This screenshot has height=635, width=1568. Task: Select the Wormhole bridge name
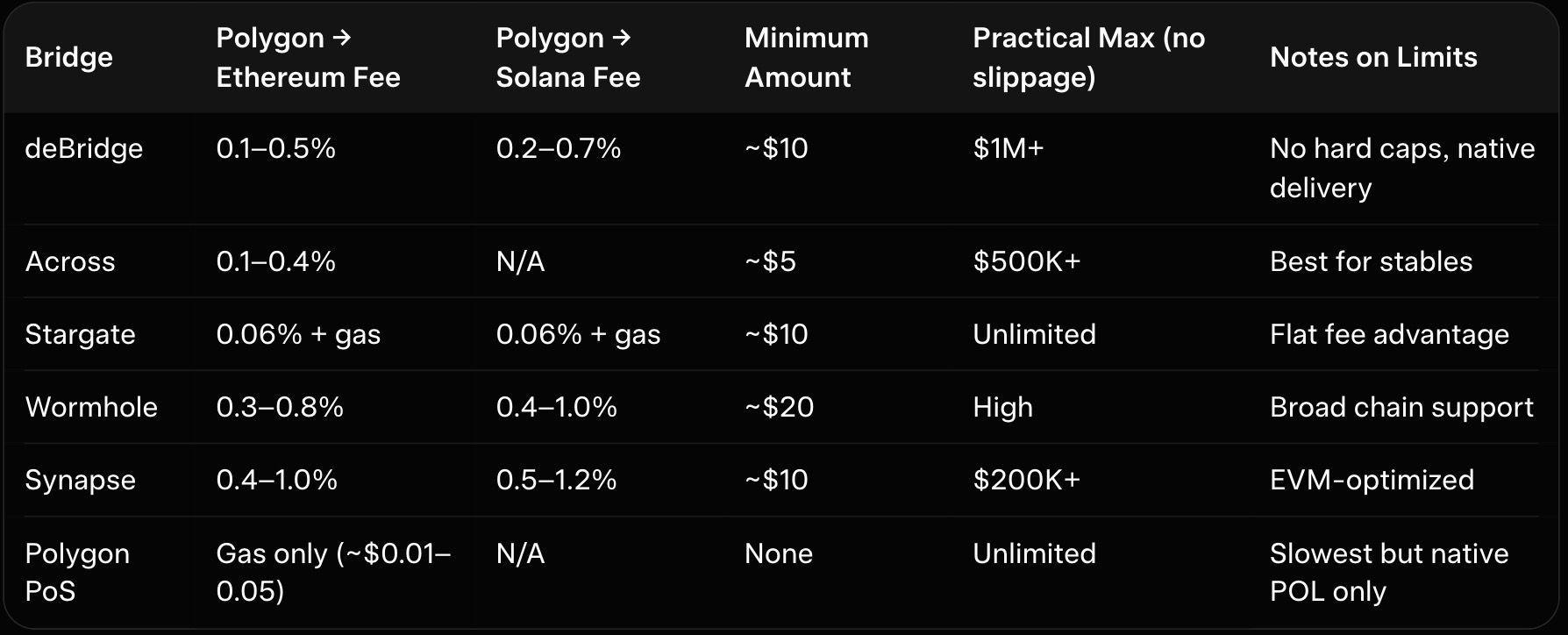pos(91,407)
